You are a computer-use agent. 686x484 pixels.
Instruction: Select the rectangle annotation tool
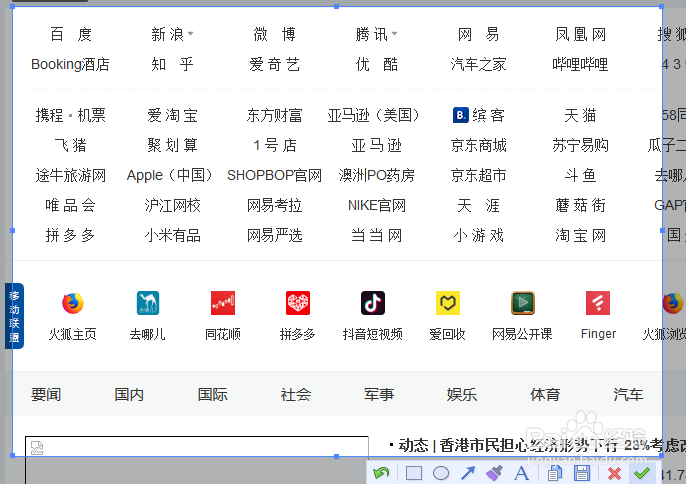click(x=414, y=473)
